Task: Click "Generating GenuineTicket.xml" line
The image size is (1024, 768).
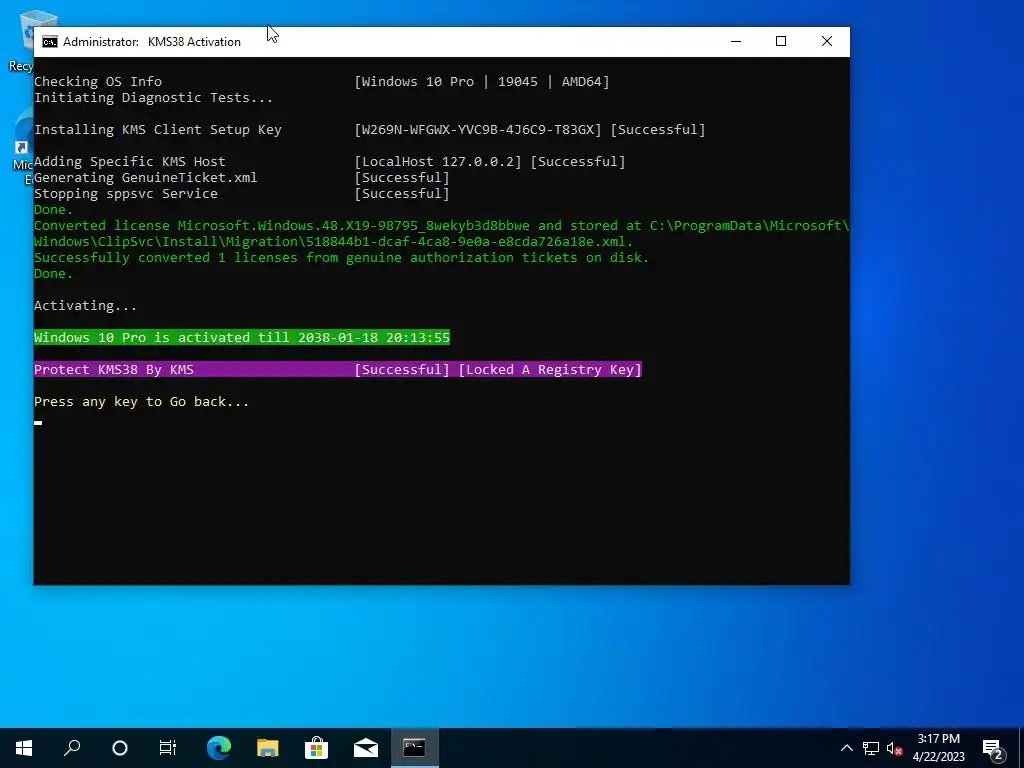Action: (x=146, y=178)
